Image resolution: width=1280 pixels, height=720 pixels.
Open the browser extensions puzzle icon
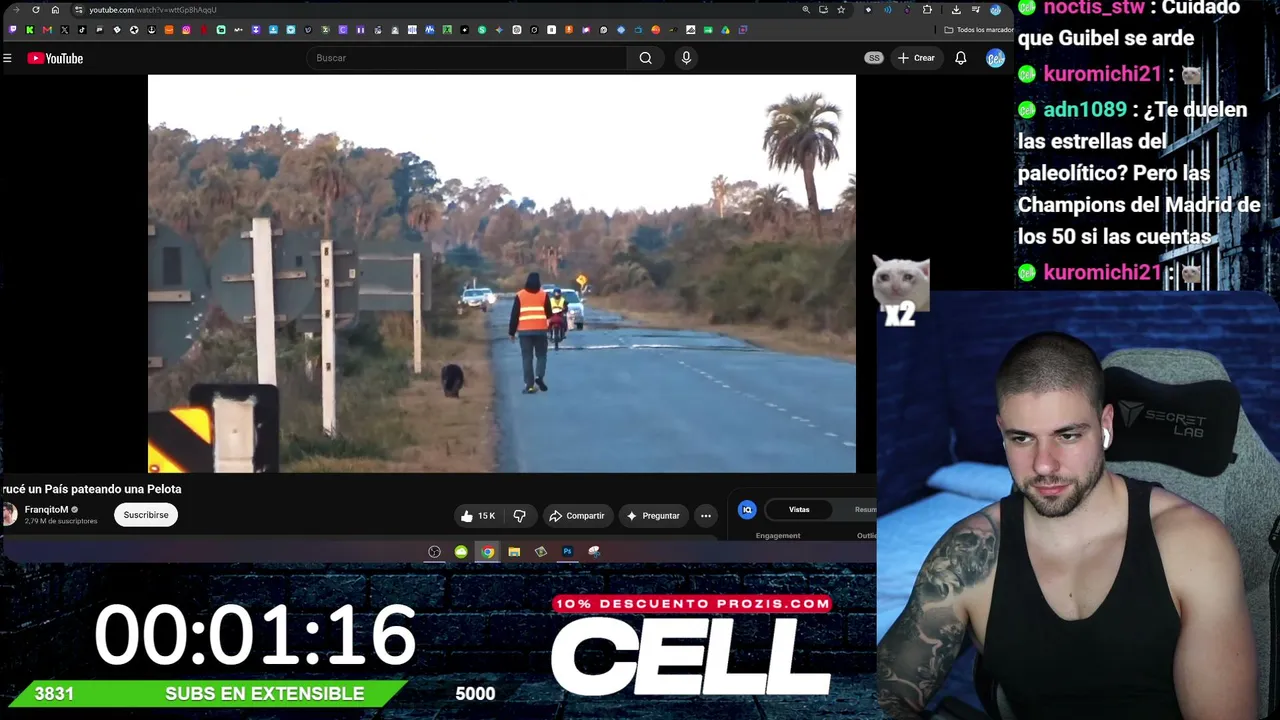tap(927, 10)
